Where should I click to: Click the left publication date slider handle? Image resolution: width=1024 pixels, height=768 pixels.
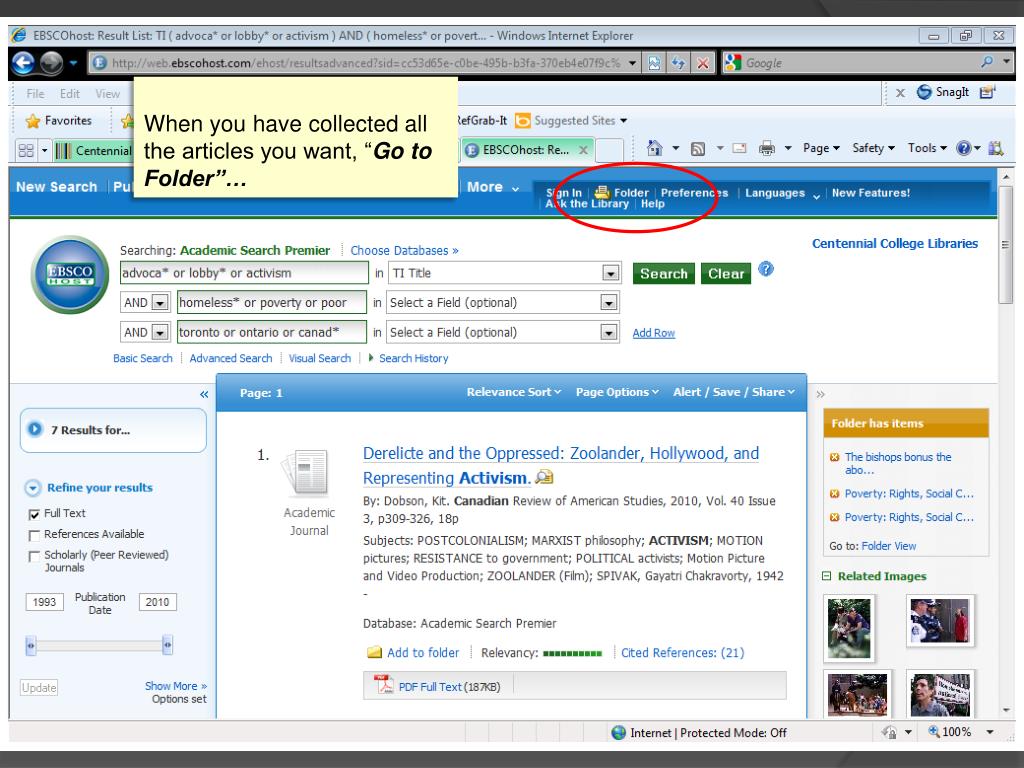[x=30, y=645]
